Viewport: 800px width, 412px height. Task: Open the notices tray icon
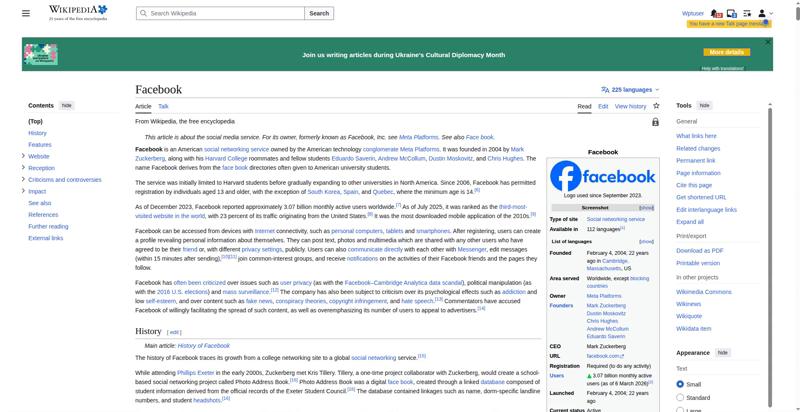(732, 13)
